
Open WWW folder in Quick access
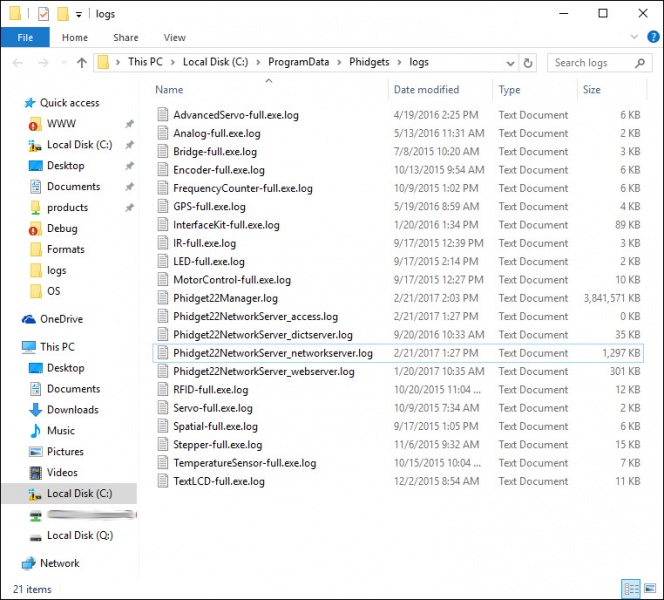(x=61, y=124)
